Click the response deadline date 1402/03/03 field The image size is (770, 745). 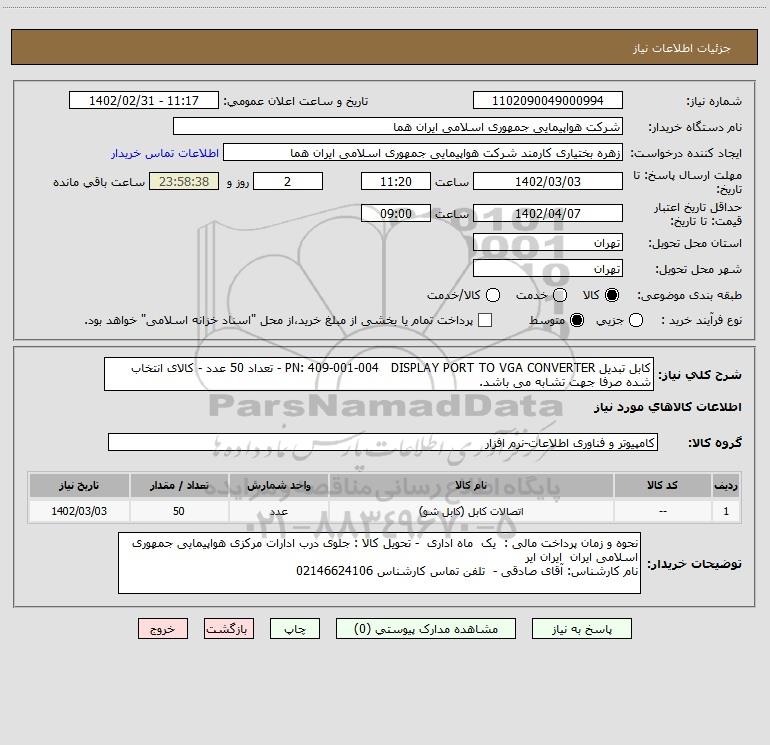point(548,181)
